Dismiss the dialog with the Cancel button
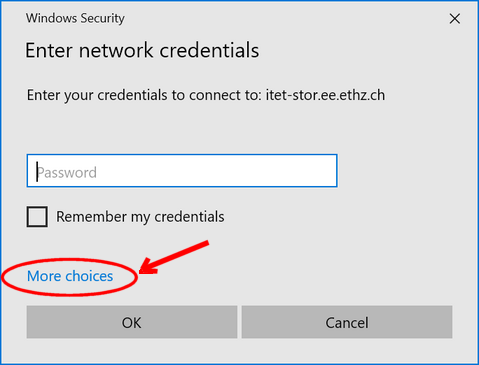The width and height of the screenshot is (479, 365). tap(347, 322)
